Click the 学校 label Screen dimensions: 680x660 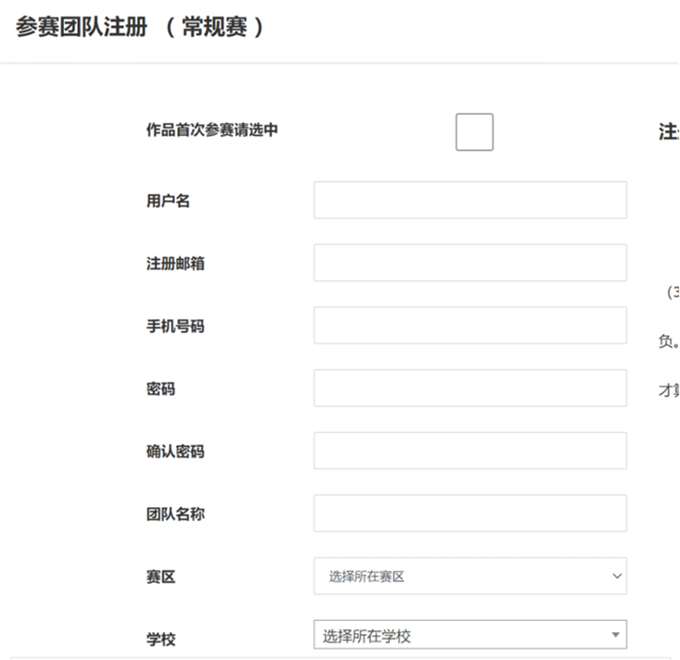(161, 639)
